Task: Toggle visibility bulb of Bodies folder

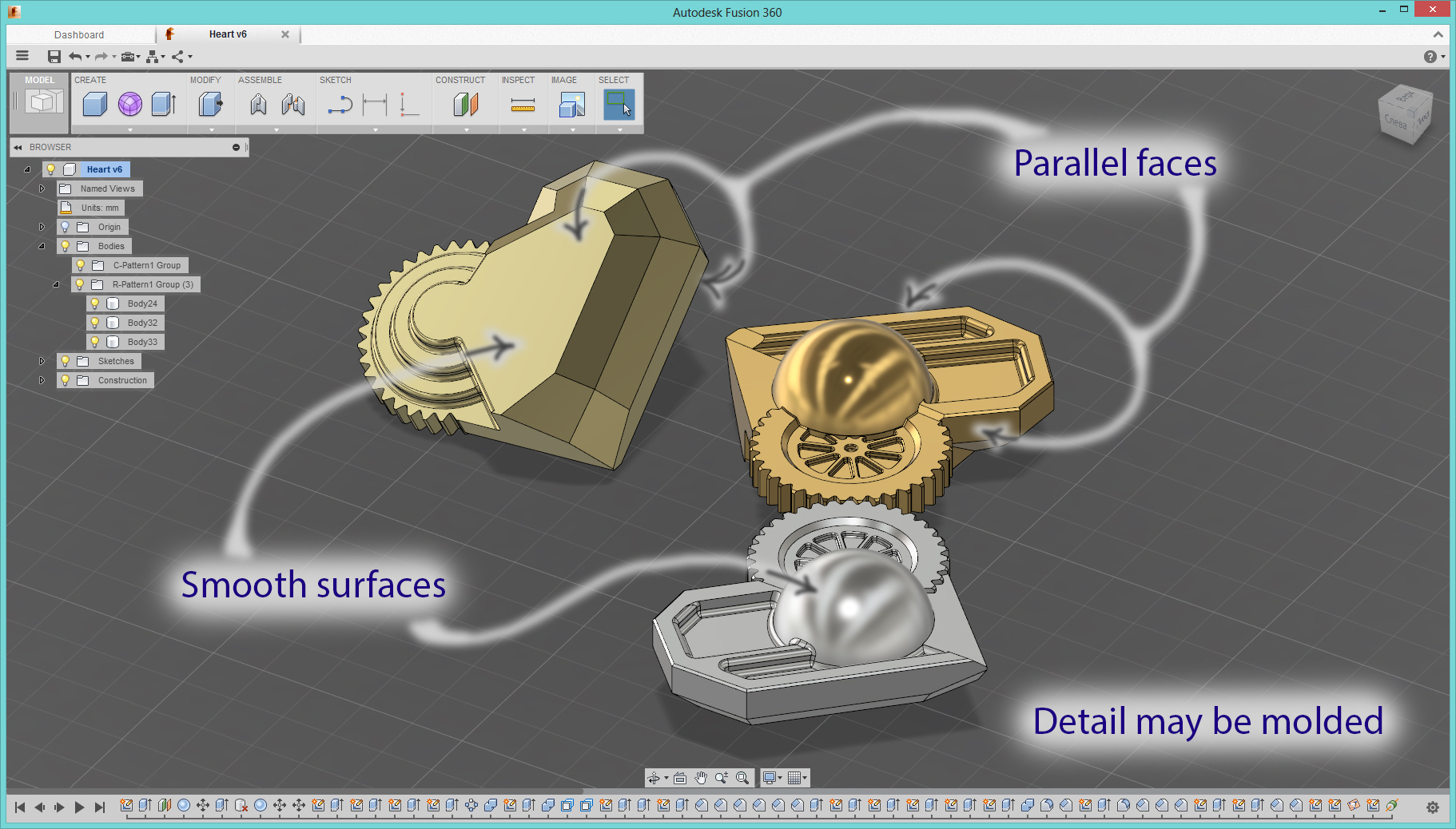Action: (66, 247)
